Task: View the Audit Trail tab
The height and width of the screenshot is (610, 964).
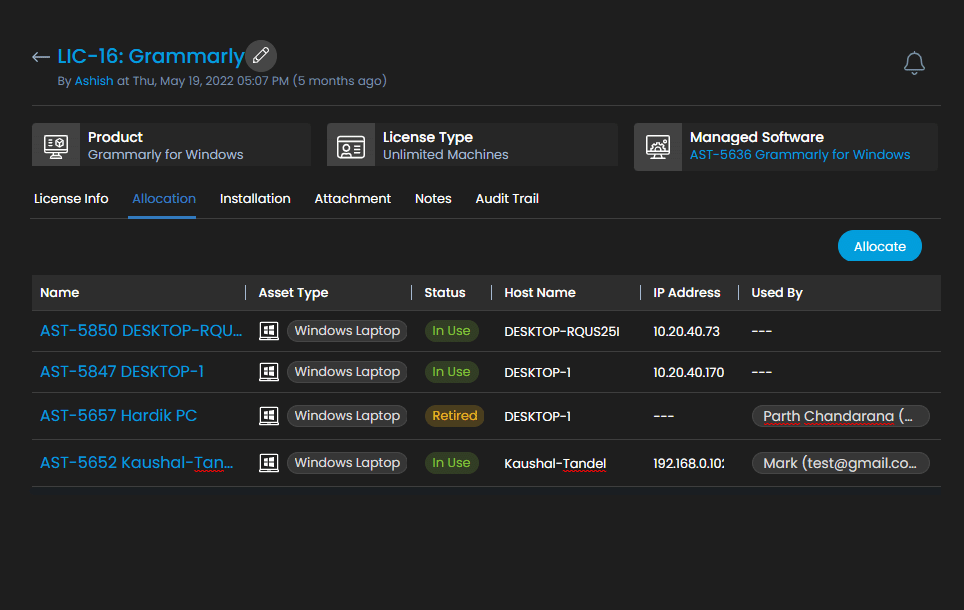Action: (x=507, y=199)
